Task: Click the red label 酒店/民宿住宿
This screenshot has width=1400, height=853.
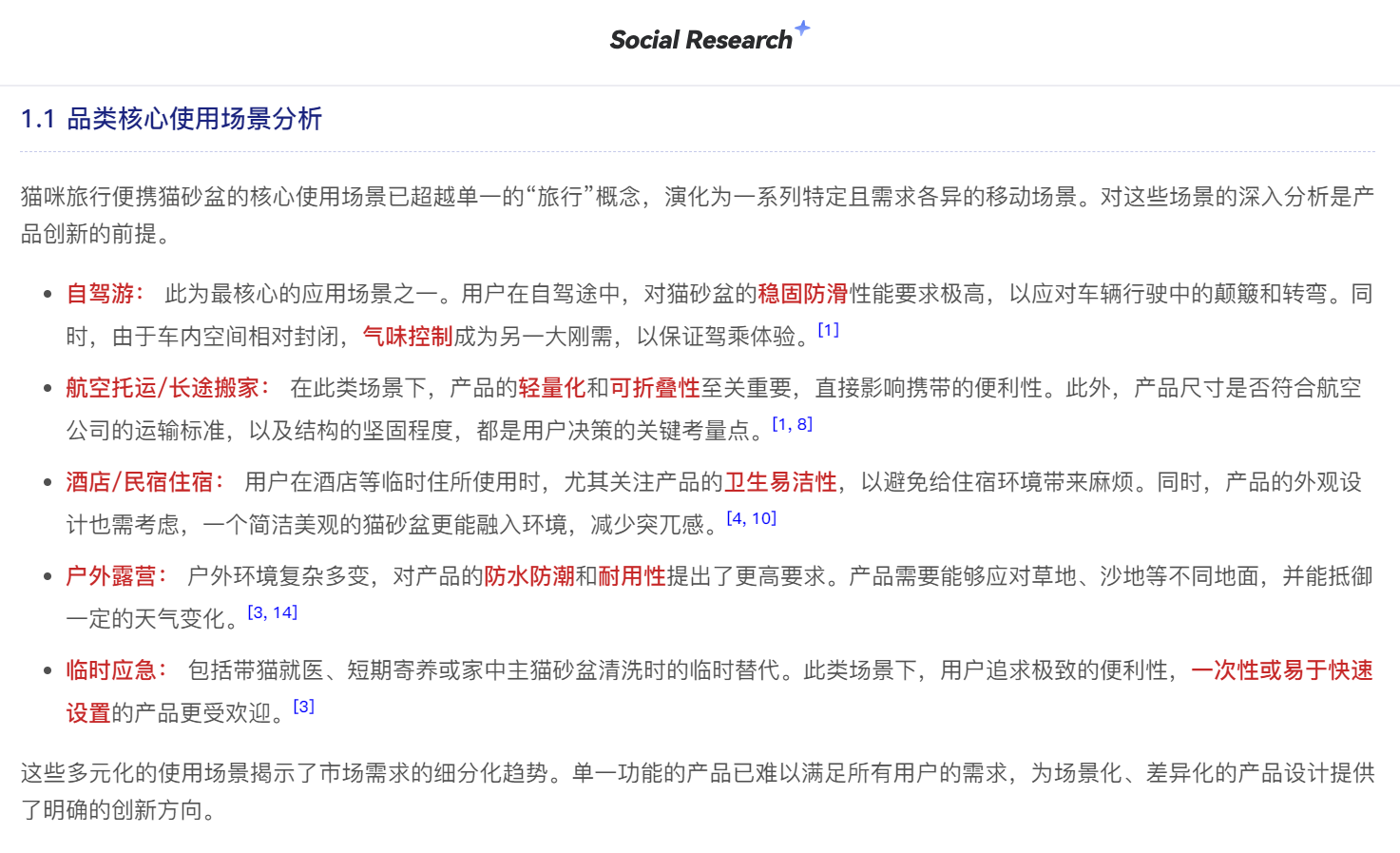Action: pos(145,482)
